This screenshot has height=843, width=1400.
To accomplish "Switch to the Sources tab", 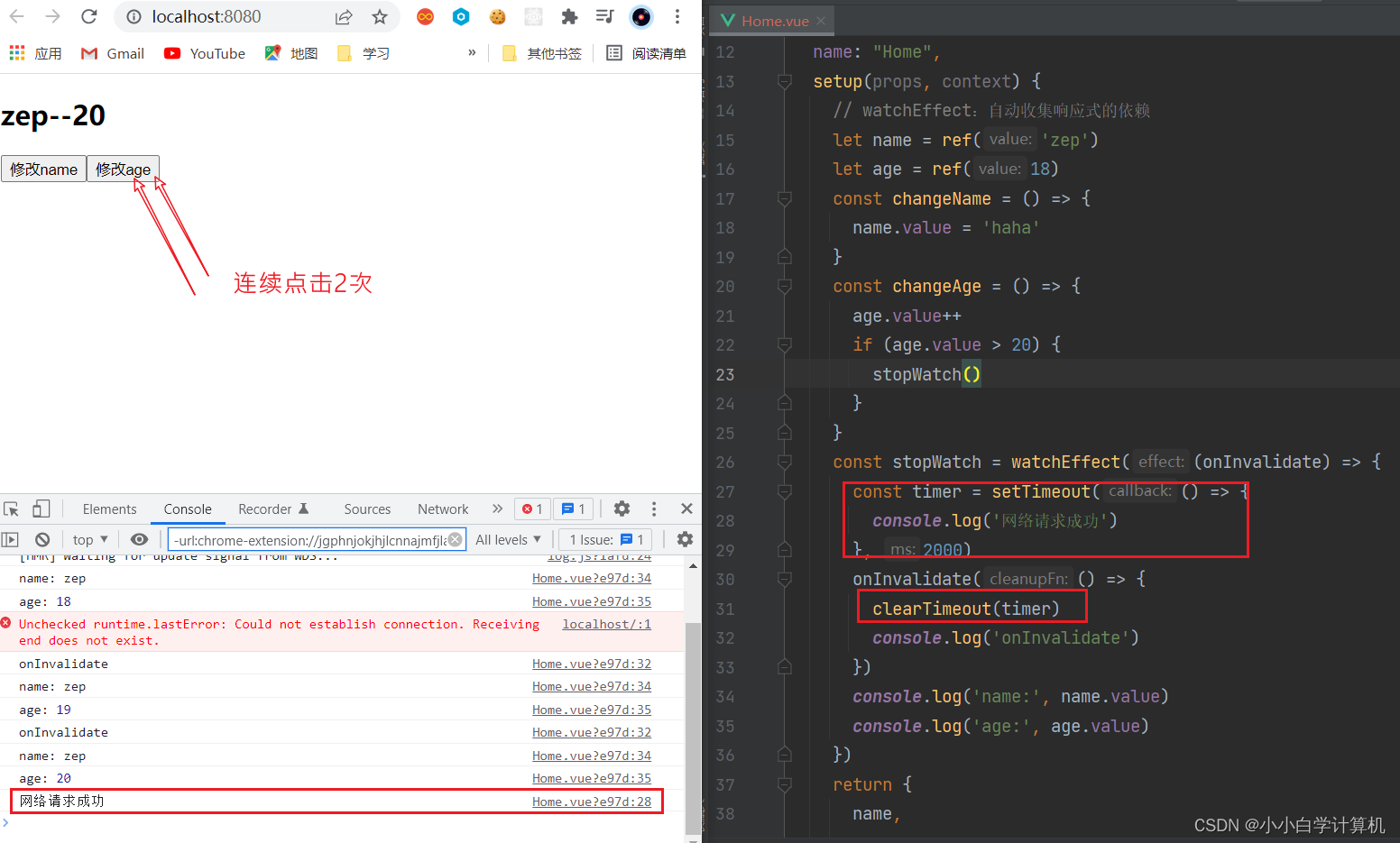I will point(367,509).
